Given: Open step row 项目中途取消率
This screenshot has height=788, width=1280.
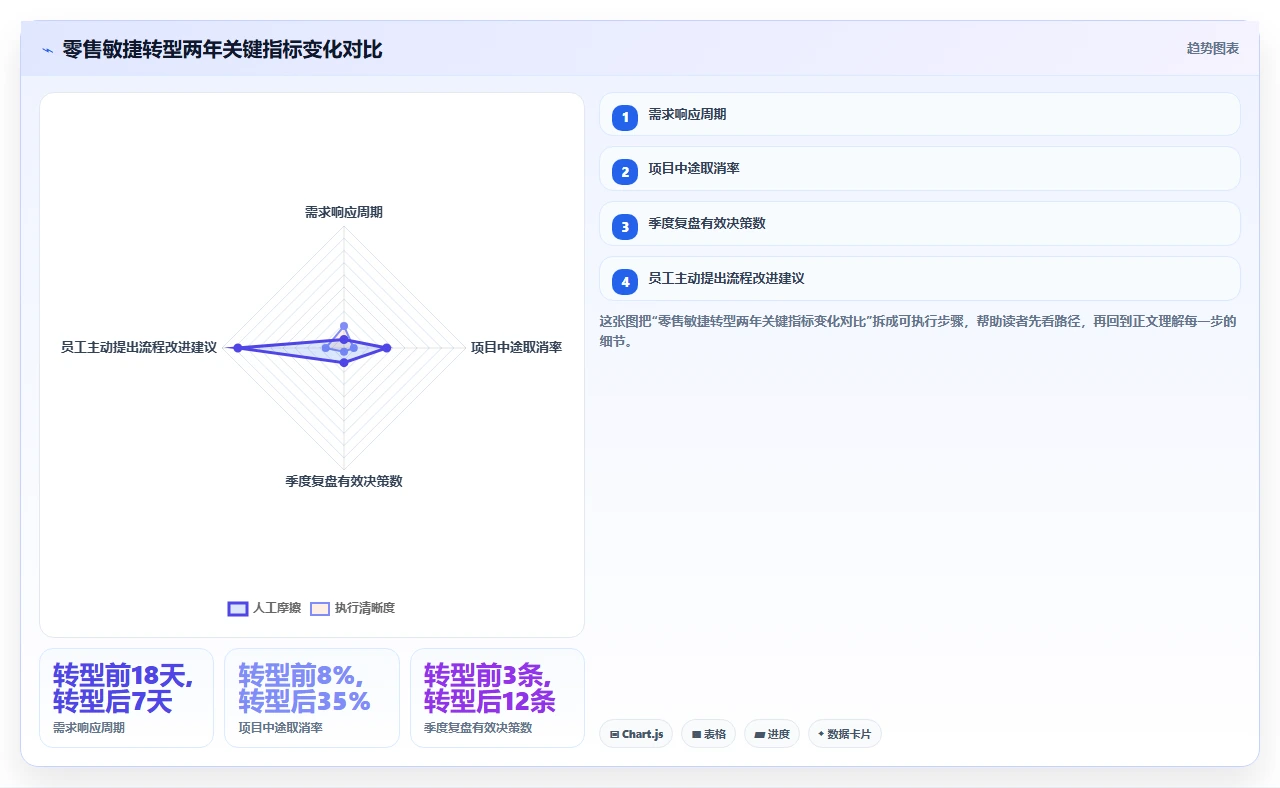Looking at the screenshot, I should click(919, 168).
